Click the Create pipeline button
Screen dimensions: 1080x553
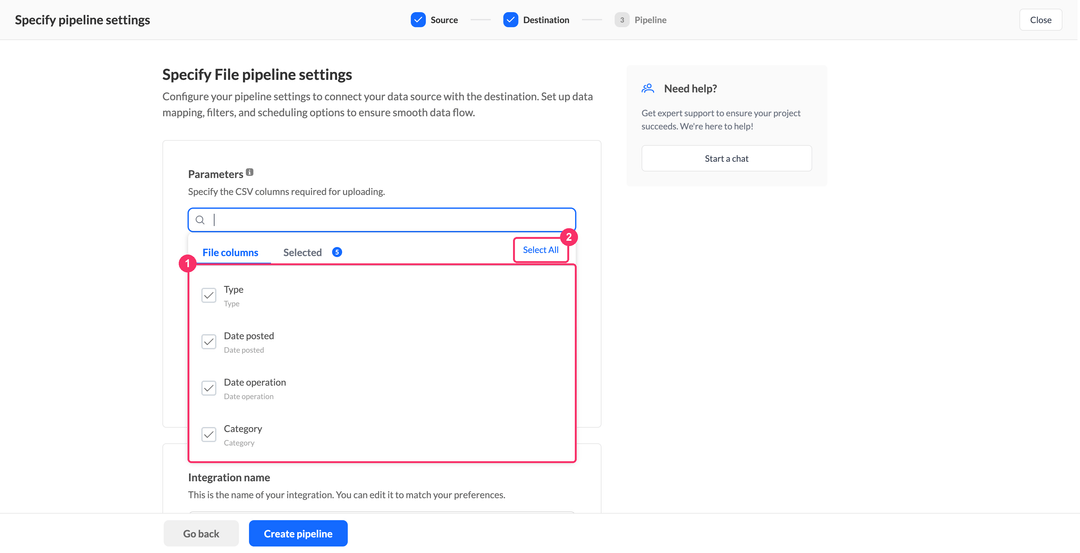pyautogui.click(x=298, y=534)
